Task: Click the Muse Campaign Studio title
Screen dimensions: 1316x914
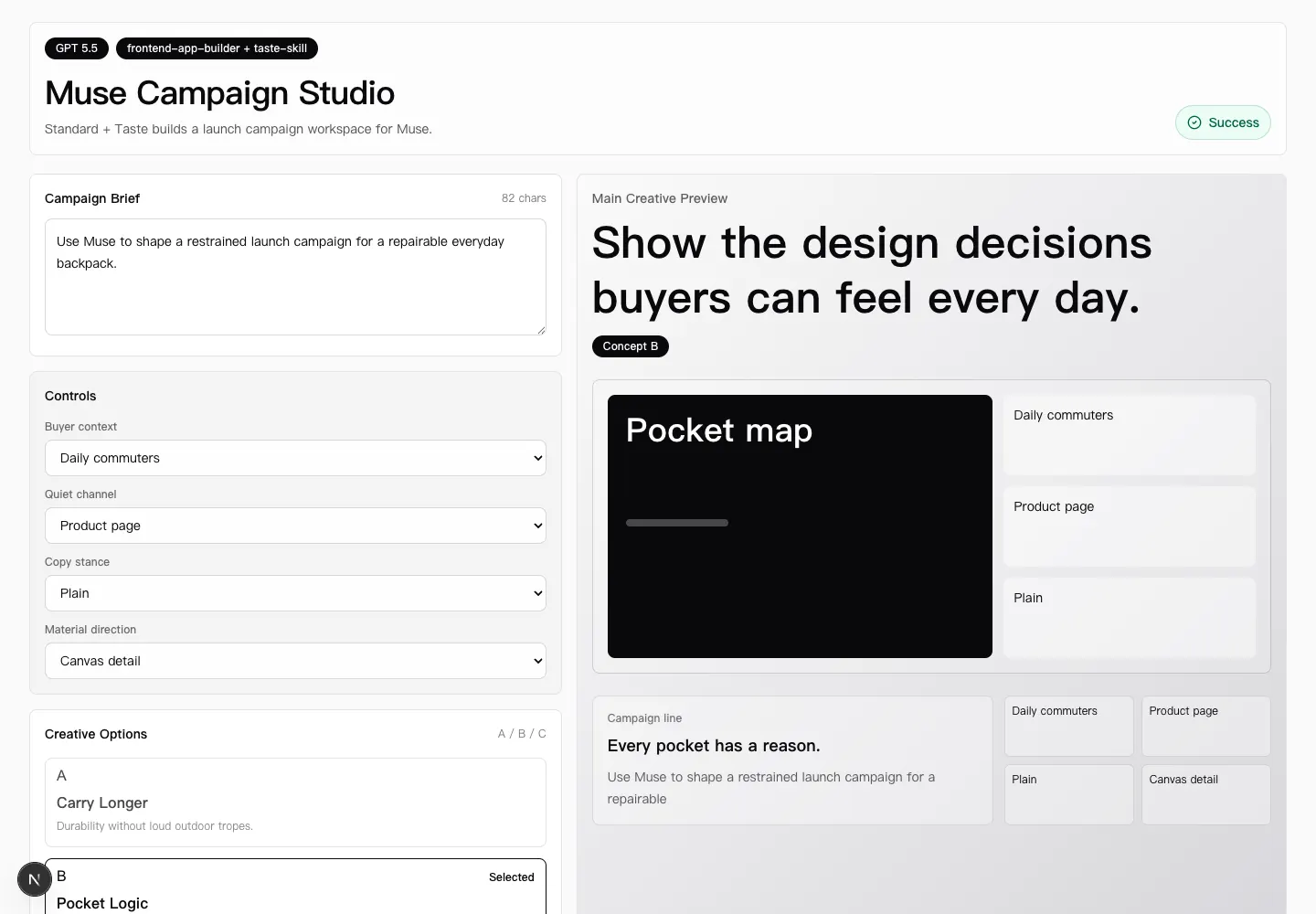Action: pyautogui.click(x=219, y=93)
